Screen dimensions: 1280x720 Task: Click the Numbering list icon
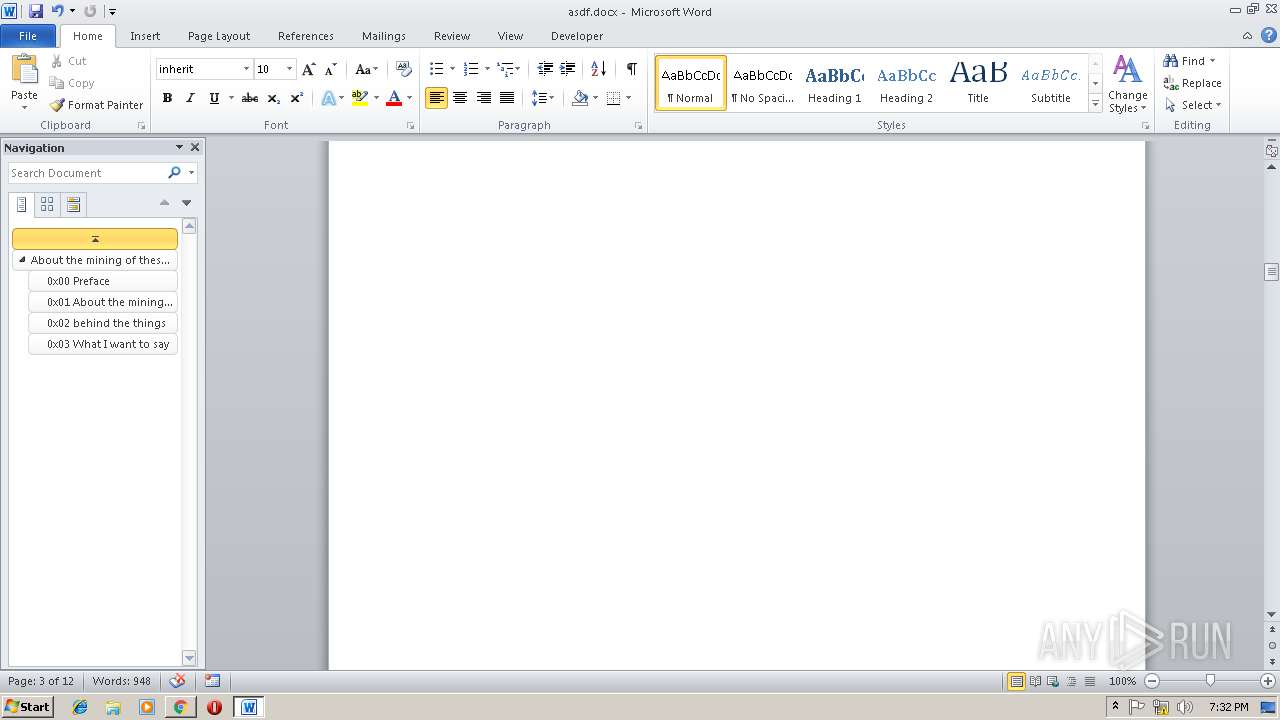coord(471,69)
